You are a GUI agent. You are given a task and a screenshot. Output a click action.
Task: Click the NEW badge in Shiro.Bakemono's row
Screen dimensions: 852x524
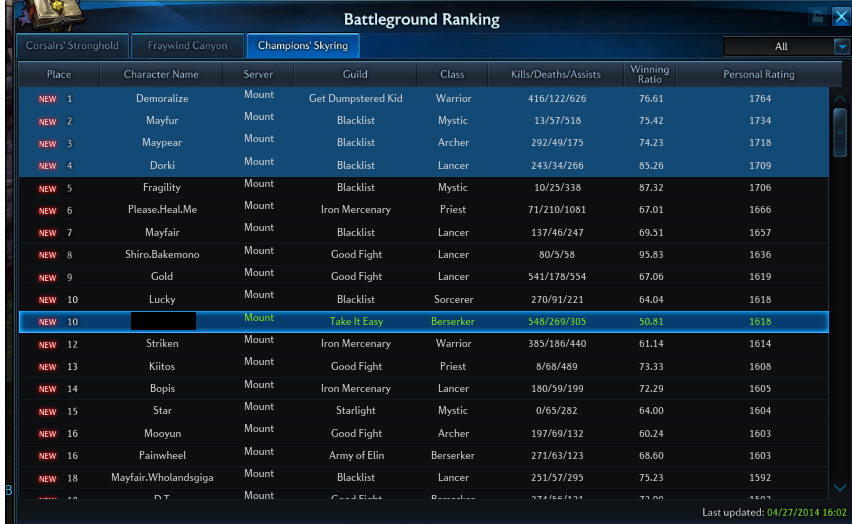point(47,255)
